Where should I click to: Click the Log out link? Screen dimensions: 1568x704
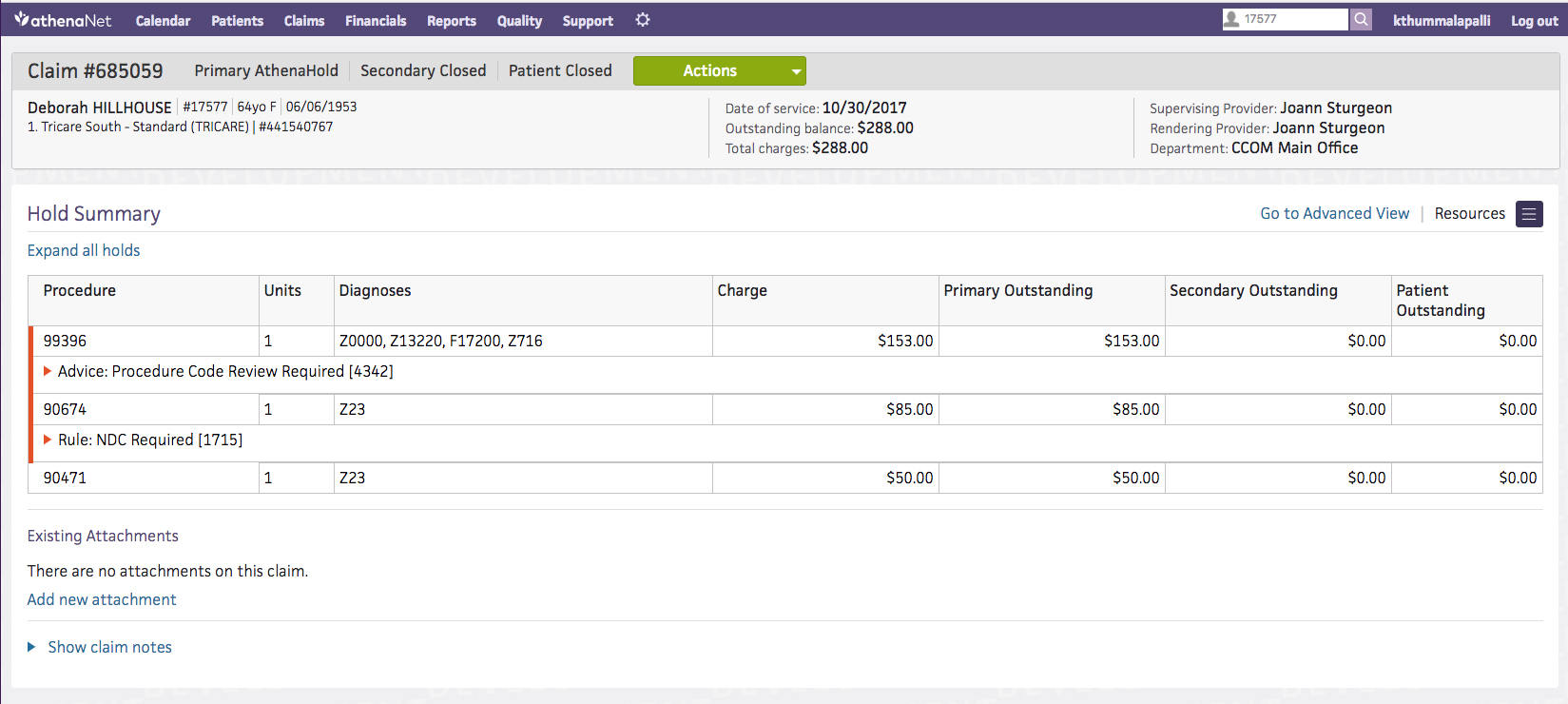1534,21
